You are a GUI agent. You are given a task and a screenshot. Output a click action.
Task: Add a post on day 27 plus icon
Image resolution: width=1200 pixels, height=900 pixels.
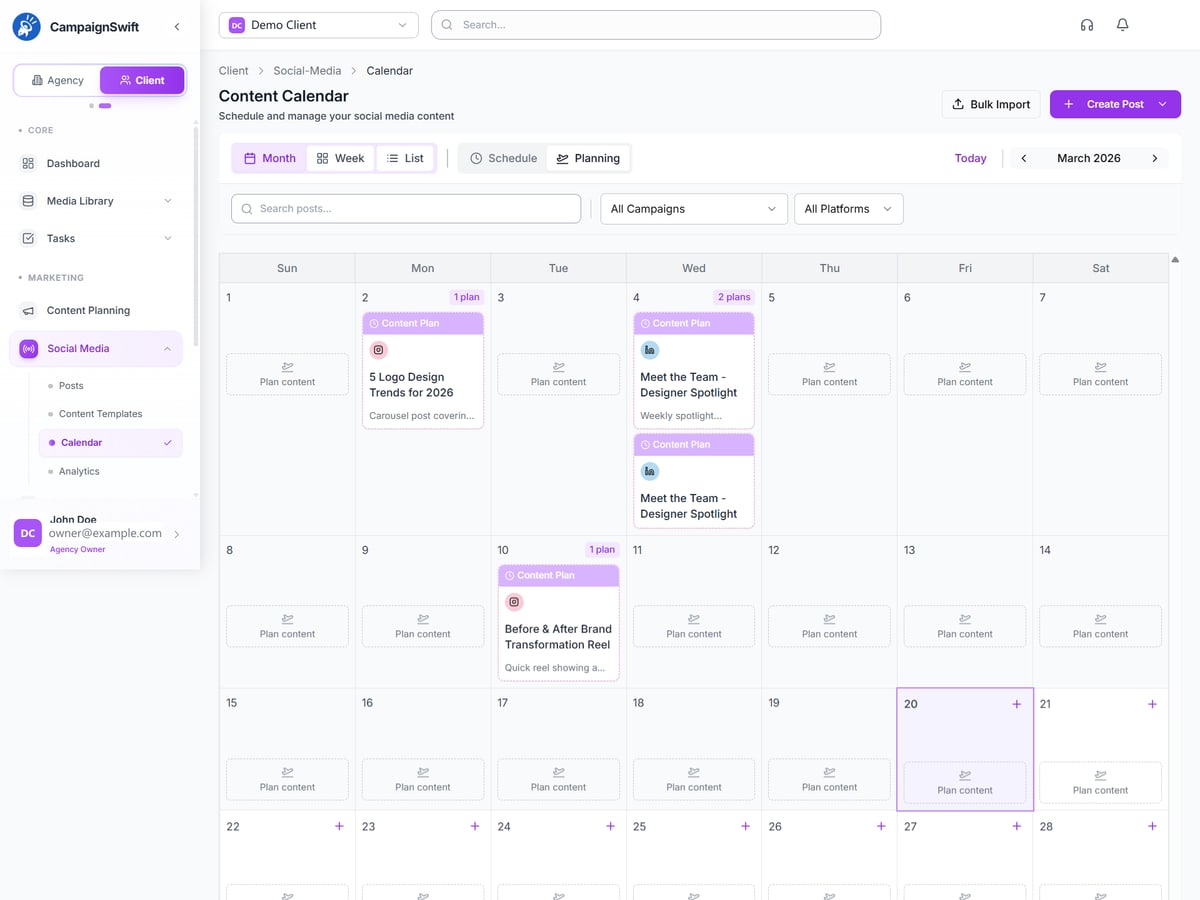(x=1017, y=826)
